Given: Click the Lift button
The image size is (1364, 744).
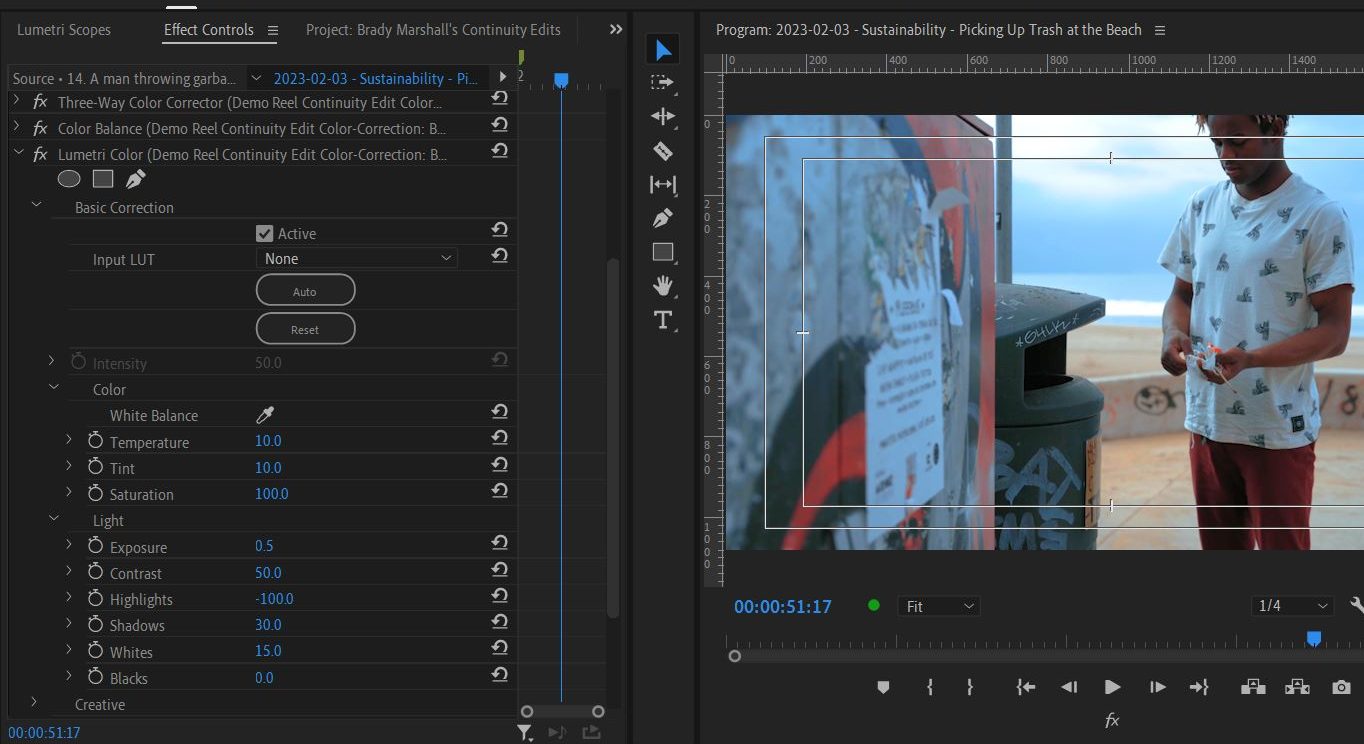Looking at the screenshot, I should (x=1253, y=687).
